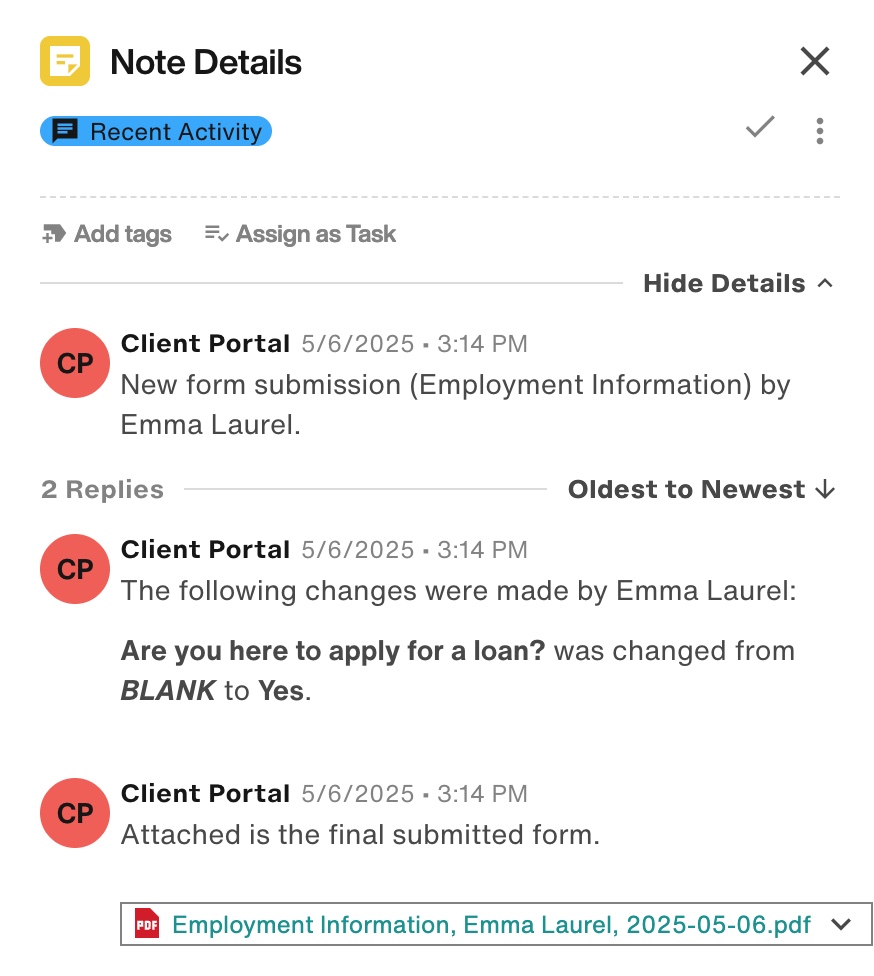874x976 pixels.
Task: Toggle reply sort order Oldest to Newest
Action: (701, 489)
